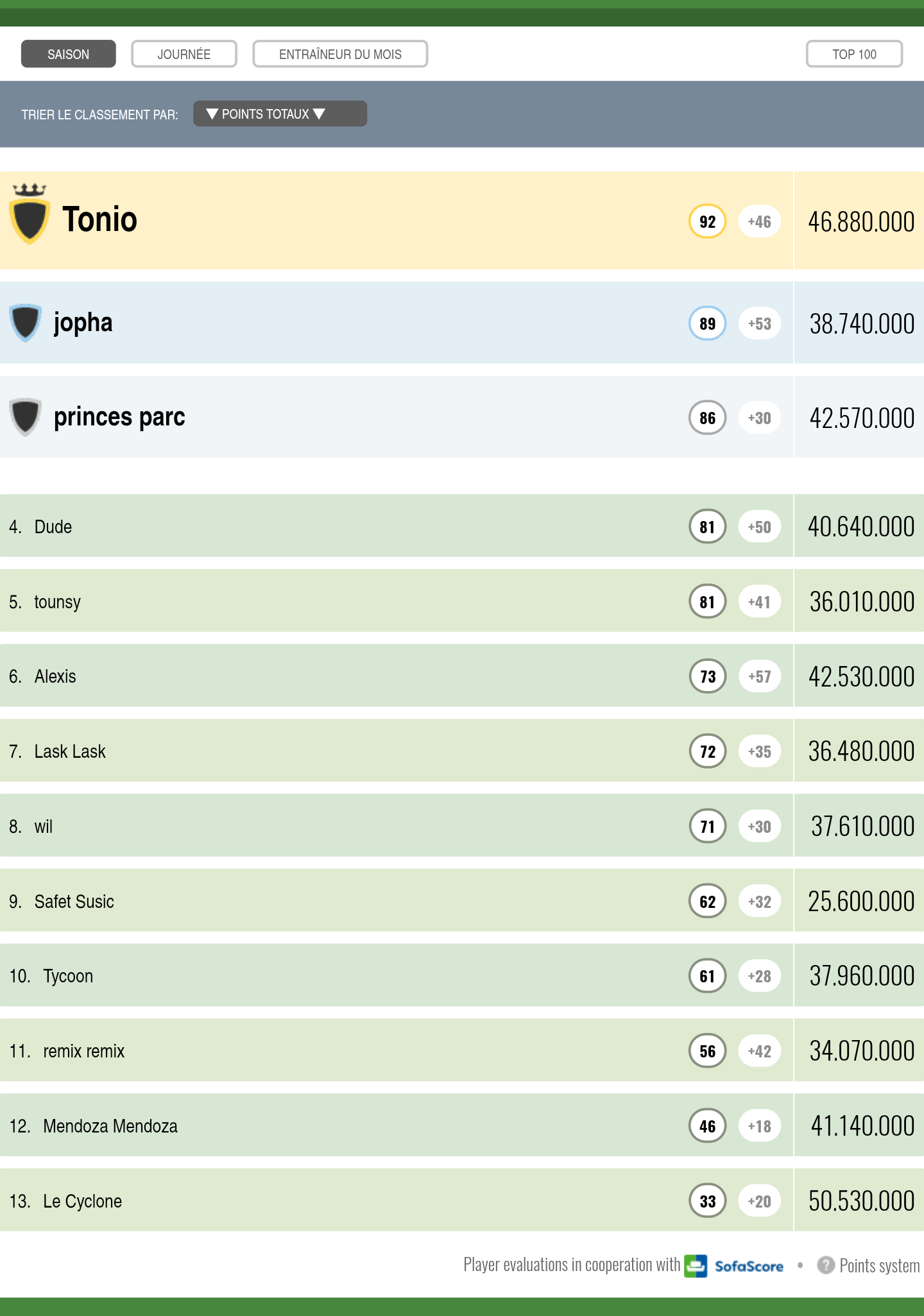This screenshot has width=924, height=1316.
Task: Click the Points system question mark icon
Action: pyautogui.click(x=825, y=1265)
